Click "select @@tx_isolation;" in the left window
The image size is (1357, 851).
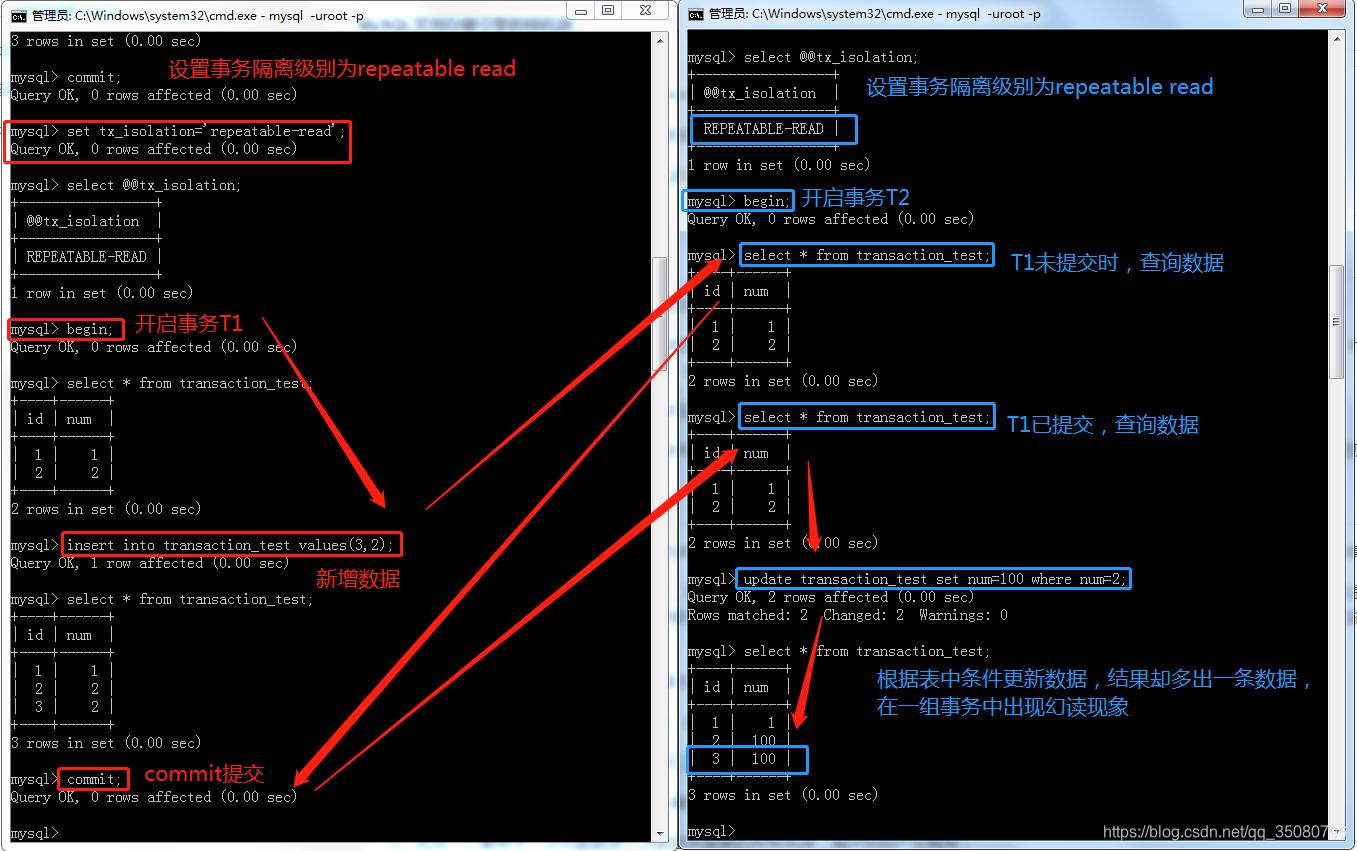(126, 185)
